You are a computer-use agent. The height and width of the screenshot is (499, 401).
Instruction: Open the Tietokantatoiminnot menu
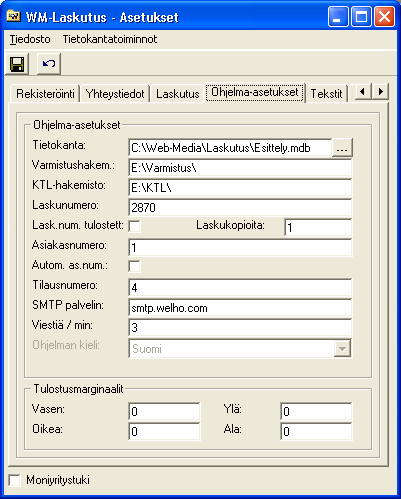pos(110,39)
